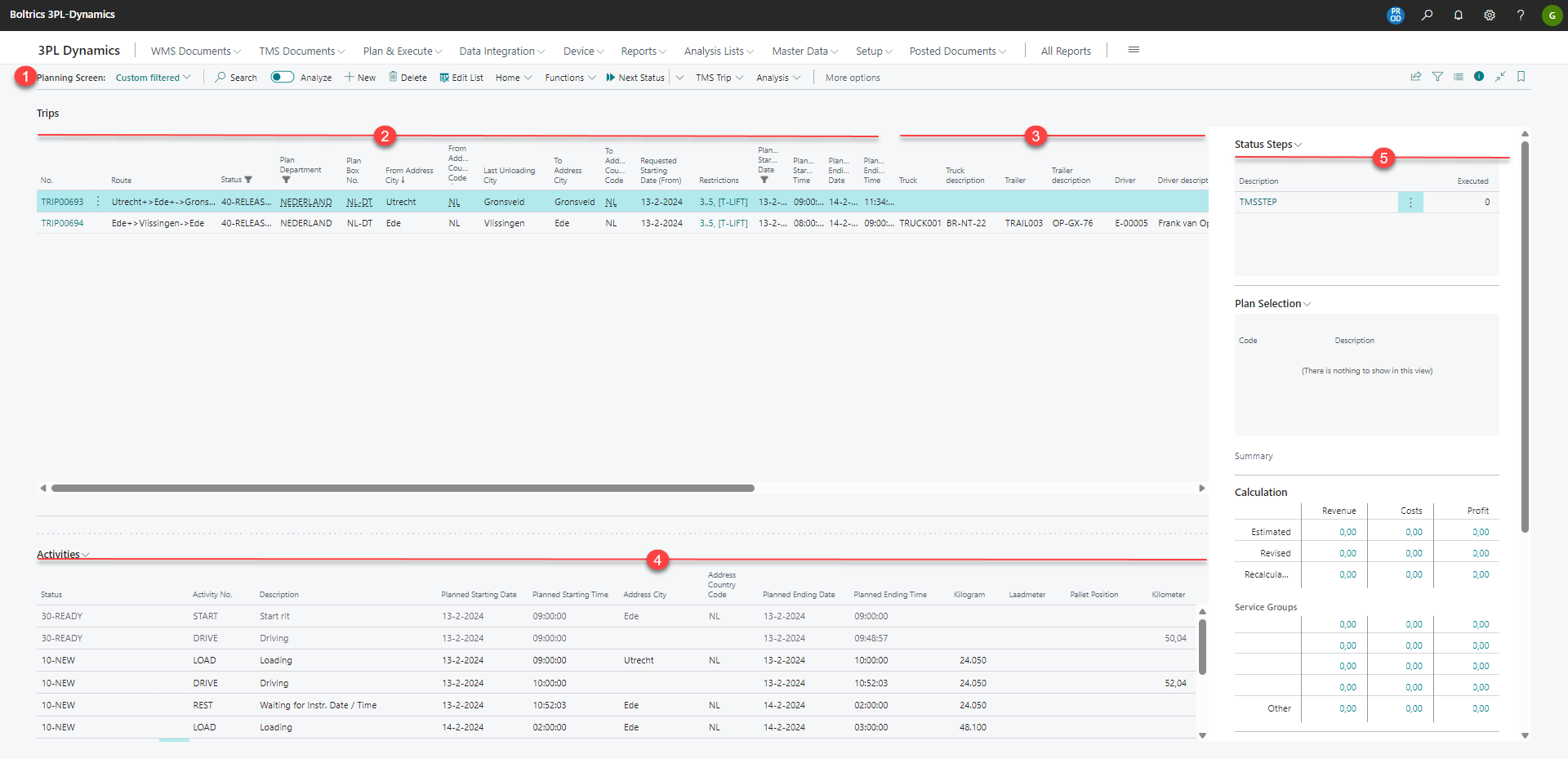
Task: Open the Tell Me search magnifier
Action: [x=1427, y=15]
